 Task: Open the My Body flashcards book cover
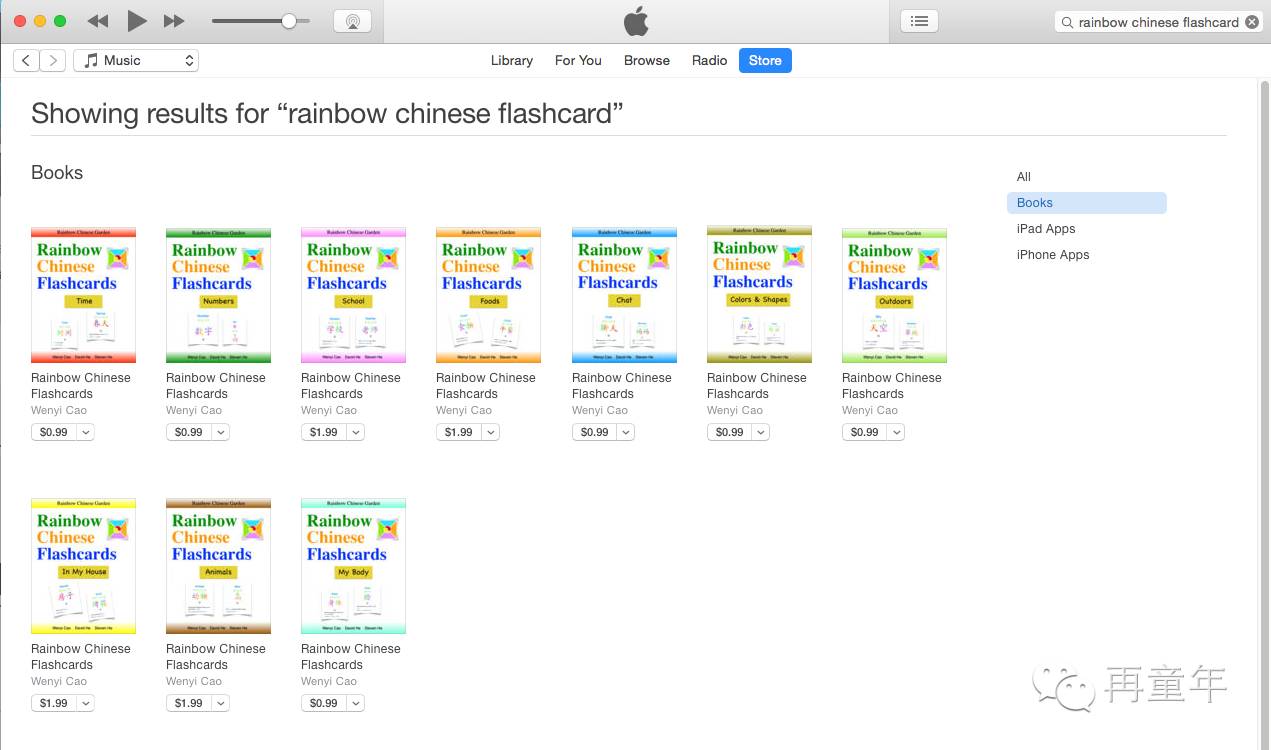[354, 566]
